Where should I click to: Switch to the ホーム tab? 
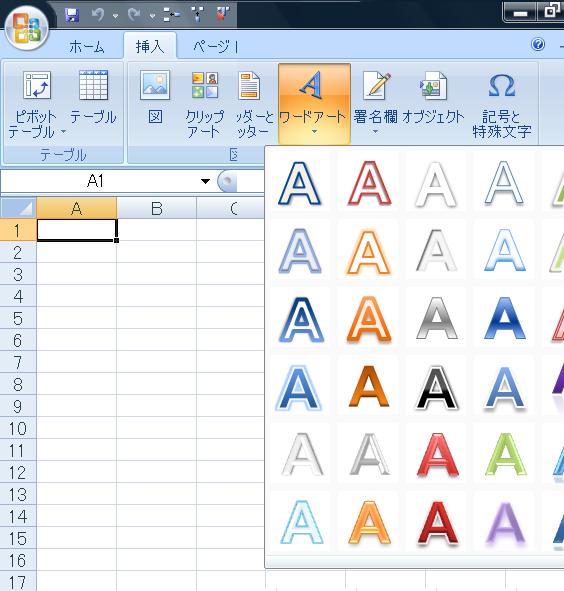(87, 47)
